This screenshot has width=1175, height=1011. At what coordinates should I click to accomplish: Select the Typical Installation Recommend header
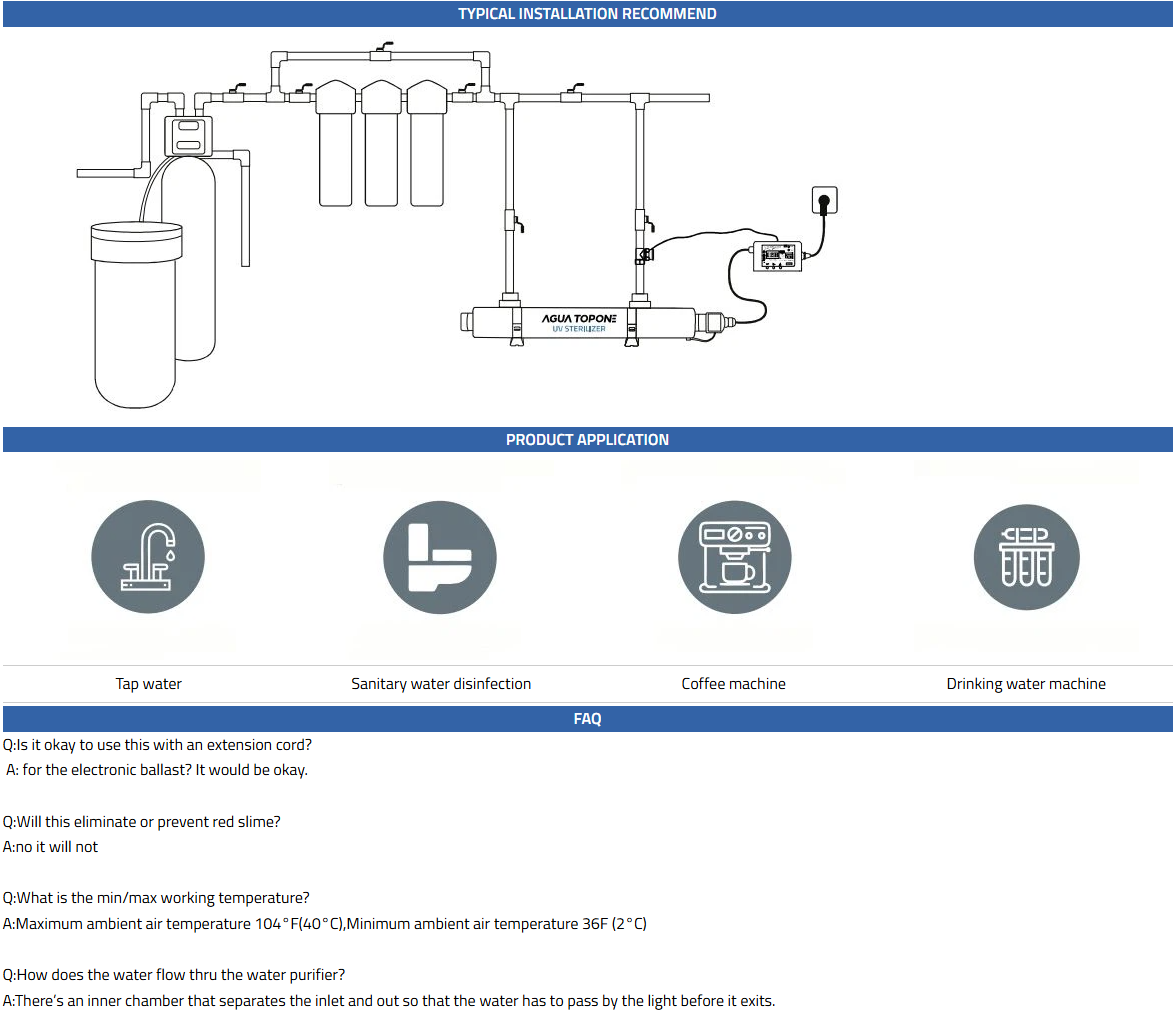pyautogui.click(x=587, y=14)
